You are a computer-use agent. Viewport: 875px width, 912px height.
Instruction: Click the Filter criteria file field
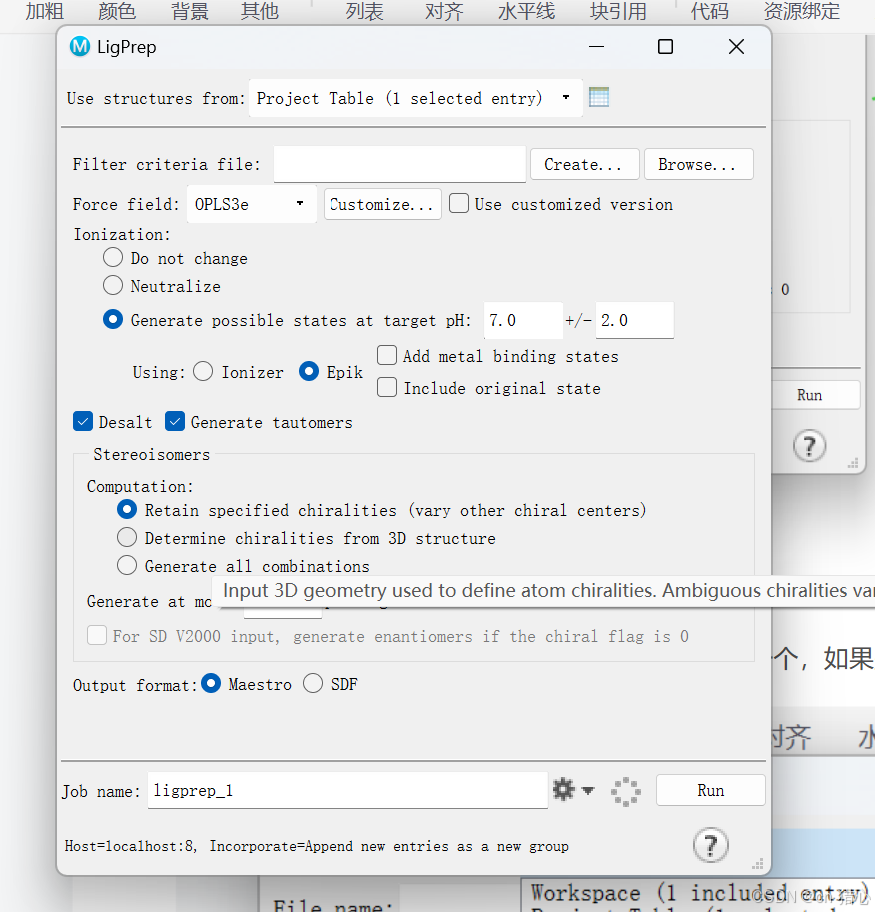400,165
